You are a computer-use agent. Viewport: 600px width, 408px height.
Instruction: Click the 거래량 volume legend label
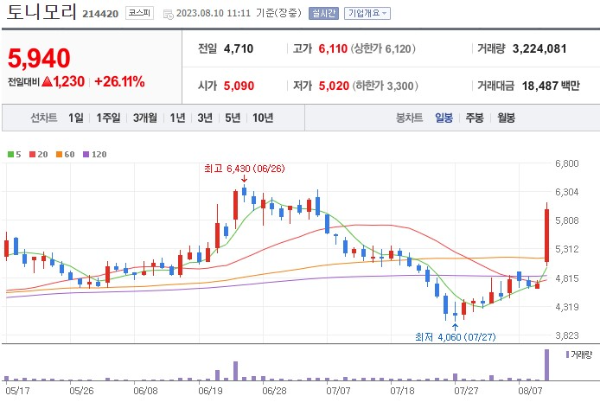coord(579,355)
